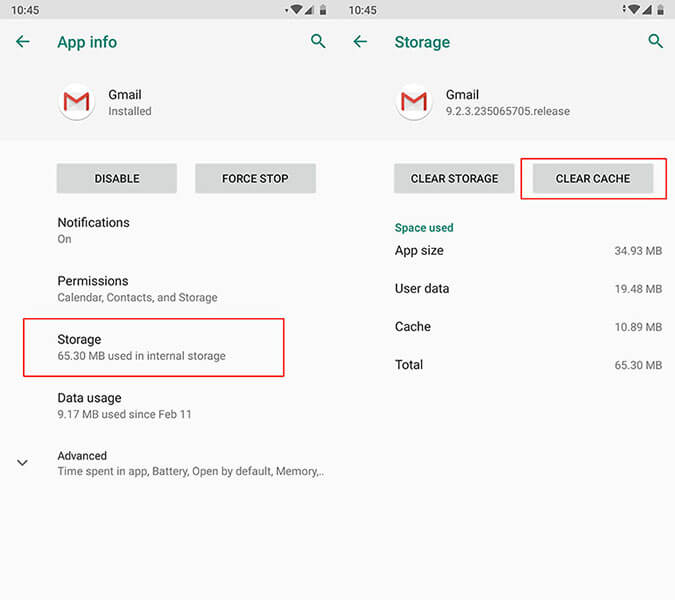
Task: Tap the Storage screen title
Action: click(x=422, y=42)
